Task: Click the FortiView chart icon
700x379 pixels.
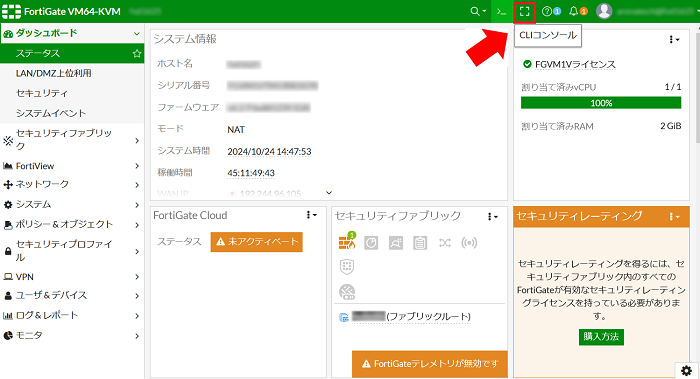Action: coord(8,166)
